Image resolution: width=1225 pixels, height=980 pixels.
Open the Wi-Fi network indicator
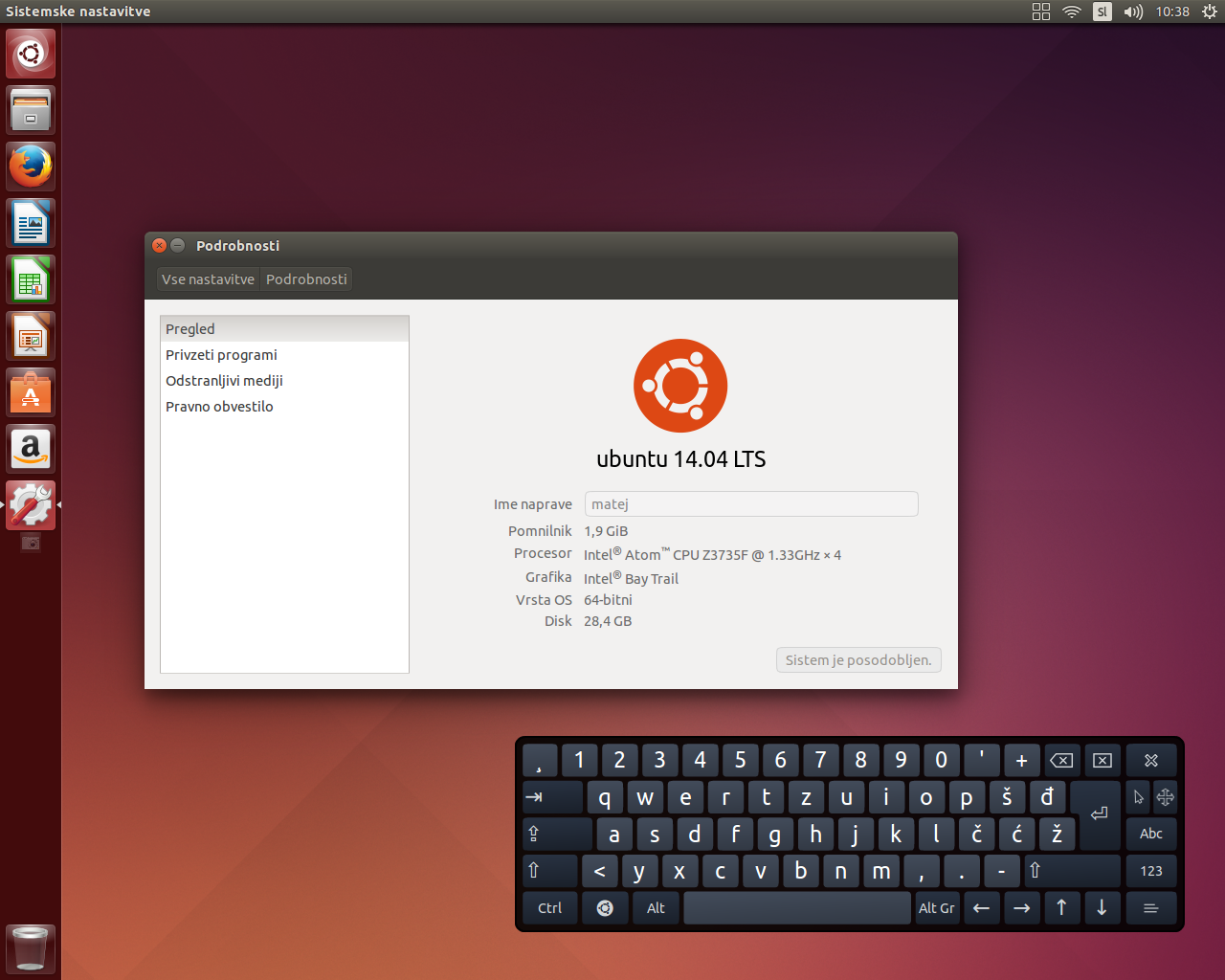pyautogui.click(x=1072, y=11)
